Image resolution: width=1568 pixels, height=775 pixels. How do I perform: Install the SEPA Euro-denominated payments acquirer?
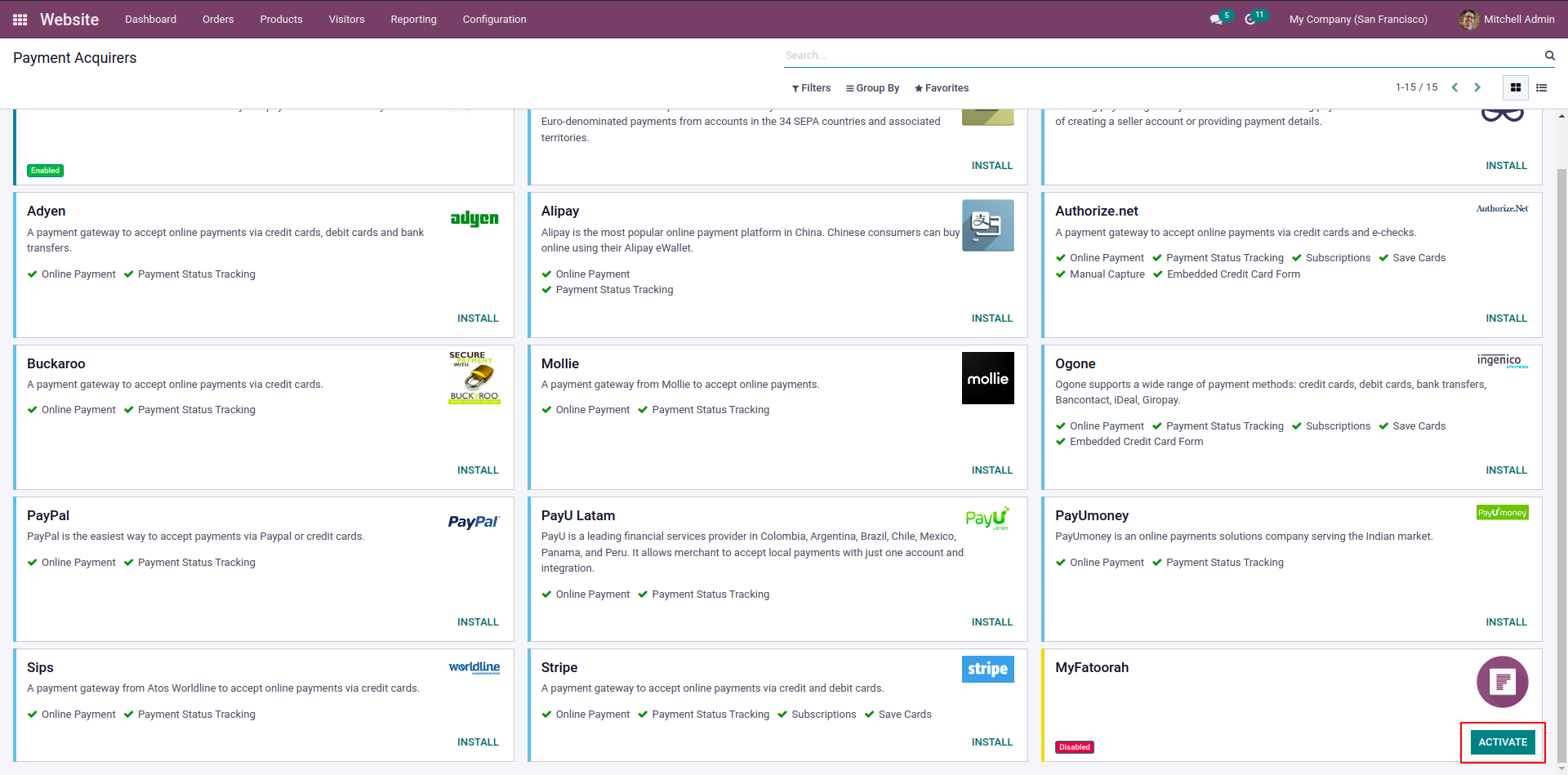[991, 166]
